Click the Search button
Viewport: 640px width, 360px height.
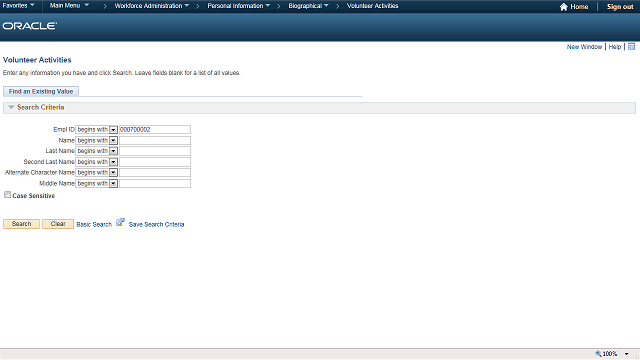[21, 224]
